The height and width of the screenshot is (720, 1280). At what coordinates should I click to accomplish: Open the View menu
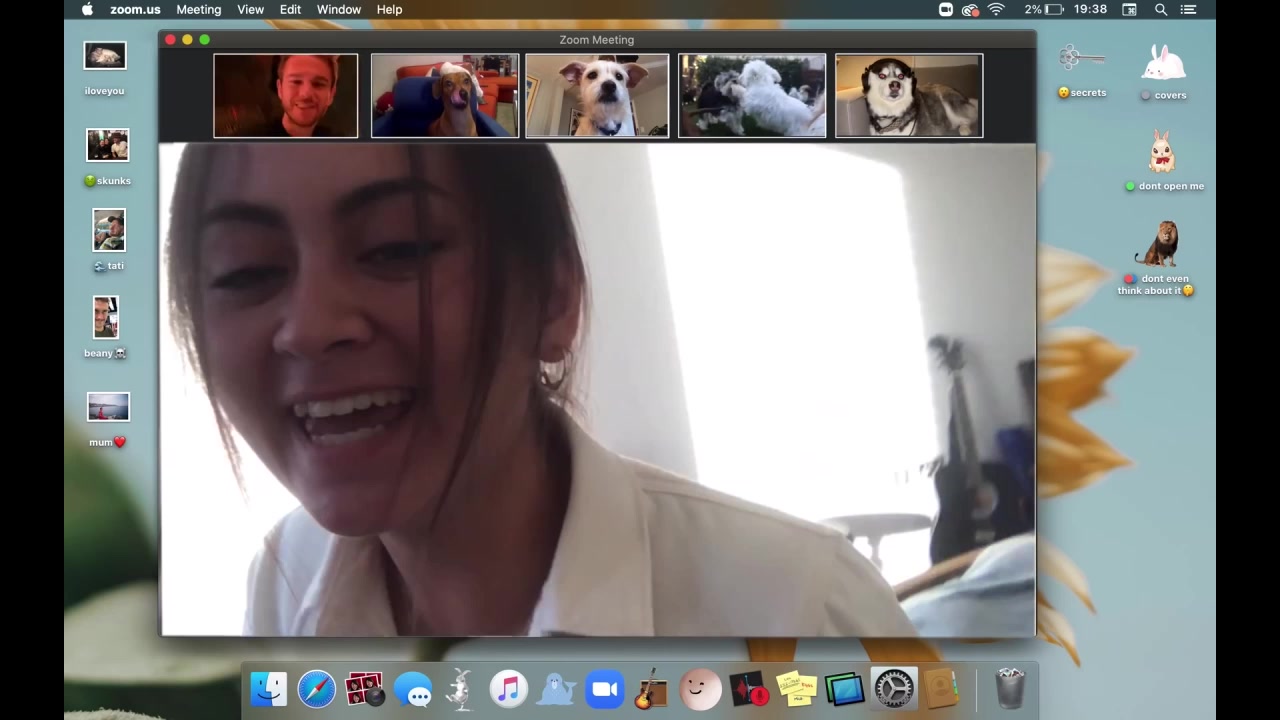(250, 9)
